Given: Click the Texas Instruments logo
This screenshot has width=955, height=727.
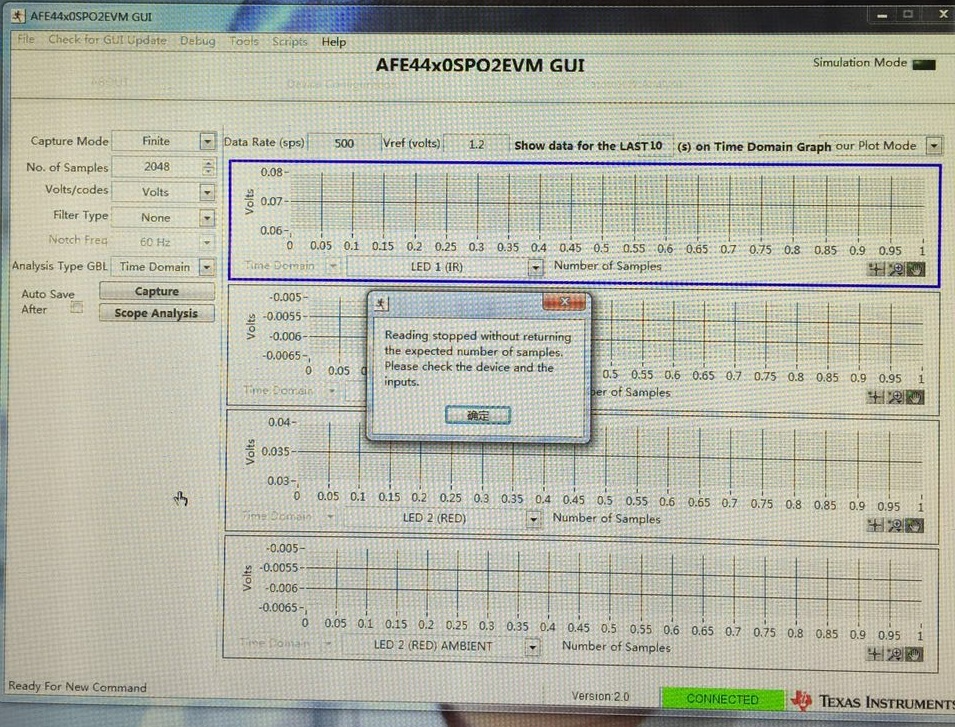Looking at the screenshot, I should (x=872, y=702).
